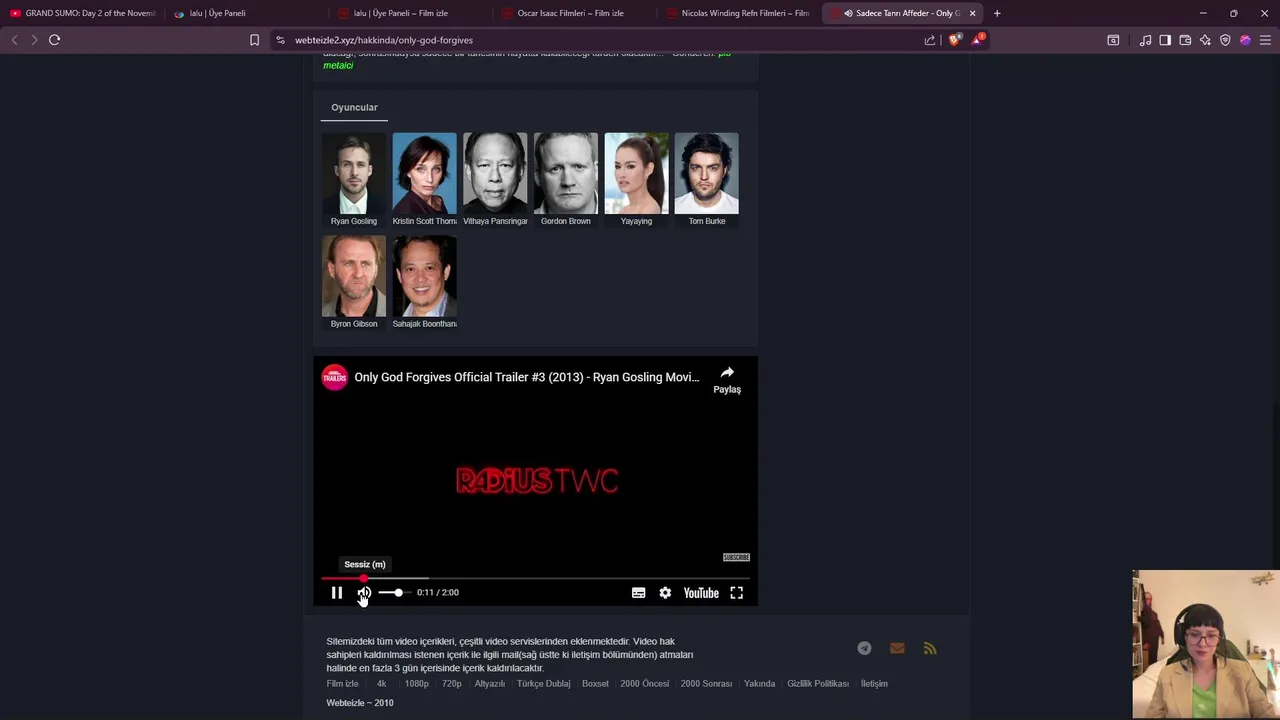
Task: Open video on YouTube via logo
Action: click(x=701, y=593)
